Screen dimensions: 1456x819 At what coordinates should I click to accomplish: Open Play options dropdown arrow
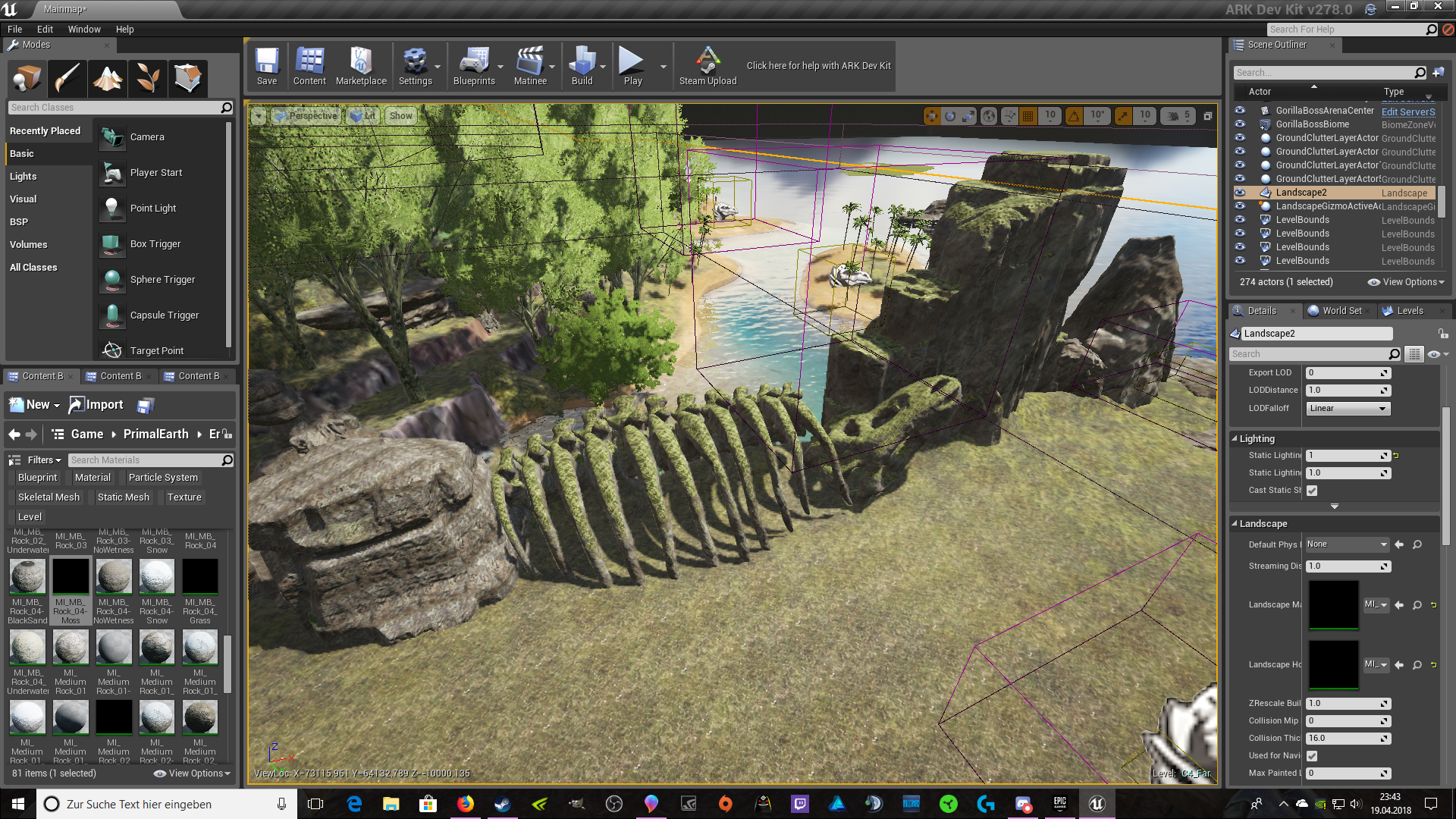point(664,67)
